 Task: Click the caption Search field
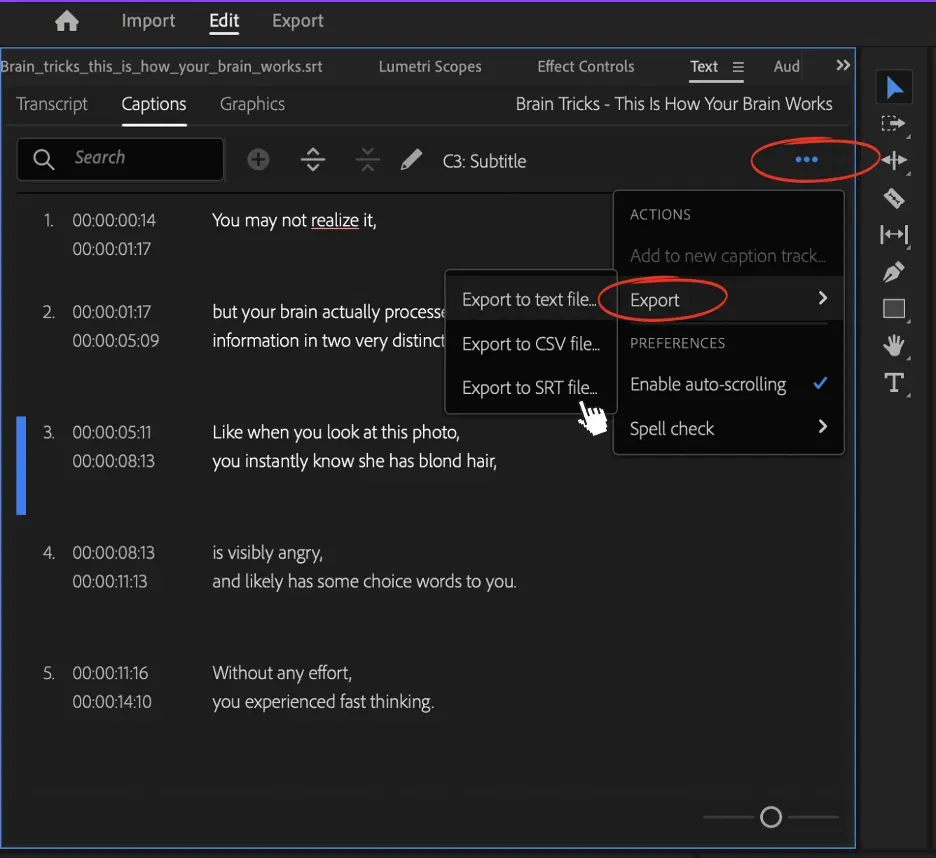coord(121,159)
